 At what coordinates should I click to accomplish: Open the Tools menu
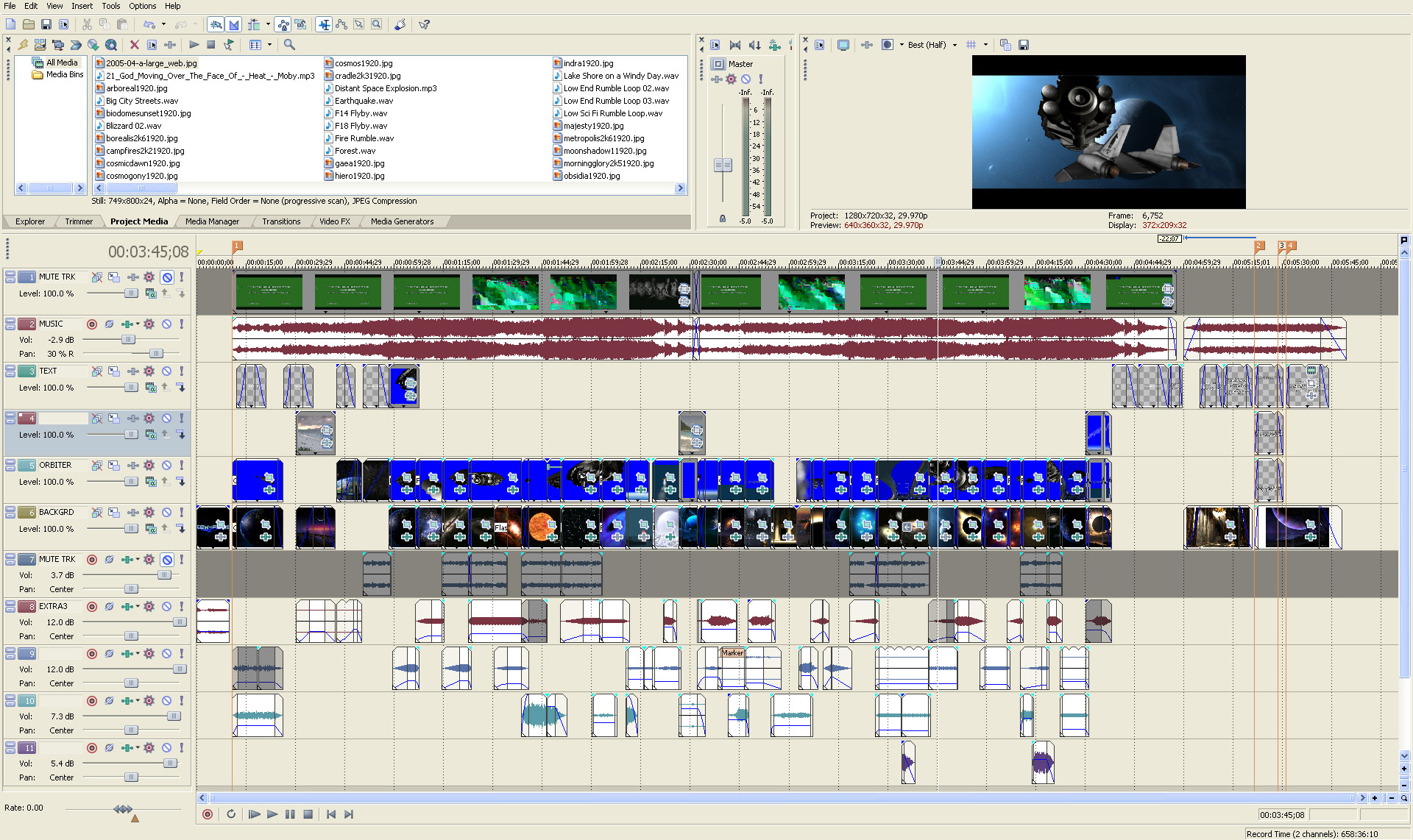(x=111, y=6)
